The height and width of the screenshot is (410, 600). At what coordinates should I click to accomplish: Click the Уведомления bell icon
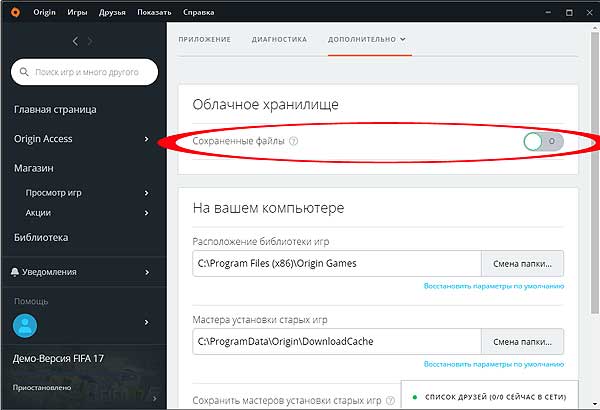point(15,272)
